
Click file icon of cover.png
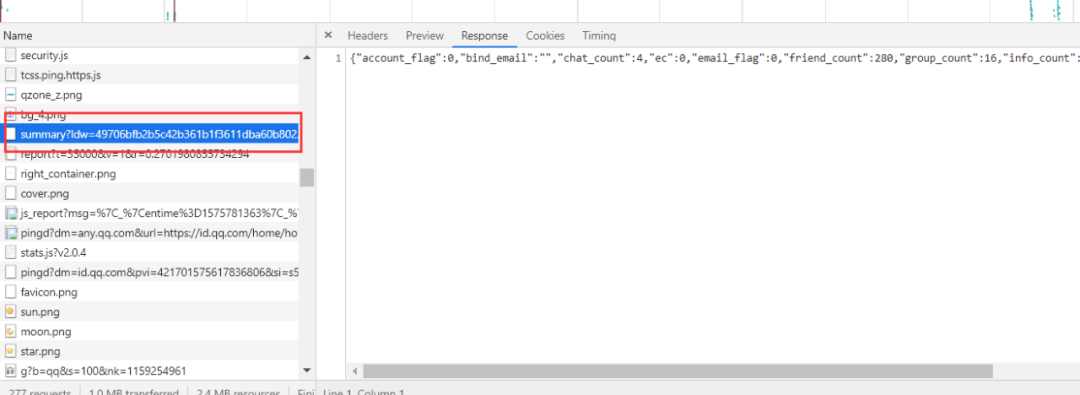[10, 194]
